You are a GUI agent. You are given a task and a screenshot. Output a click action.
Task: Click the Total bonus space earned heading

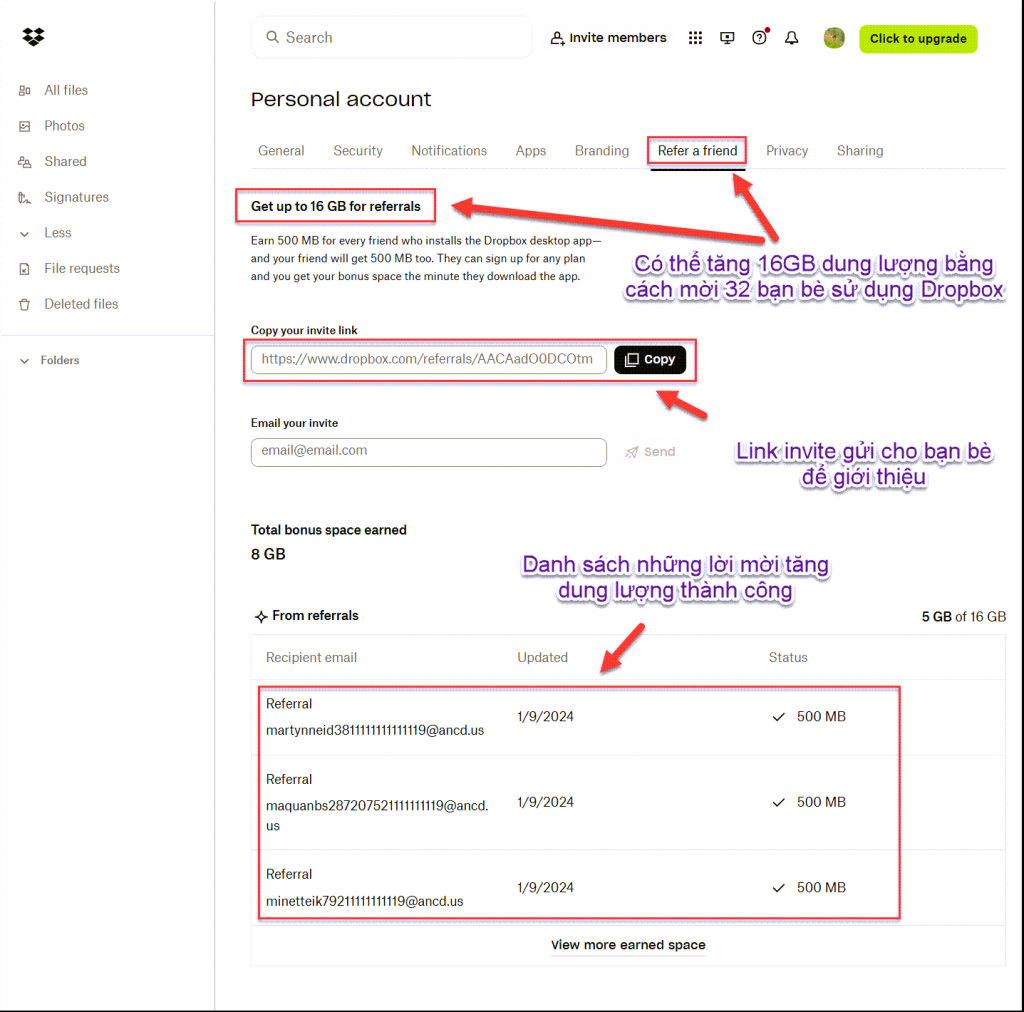pos(328,530)
